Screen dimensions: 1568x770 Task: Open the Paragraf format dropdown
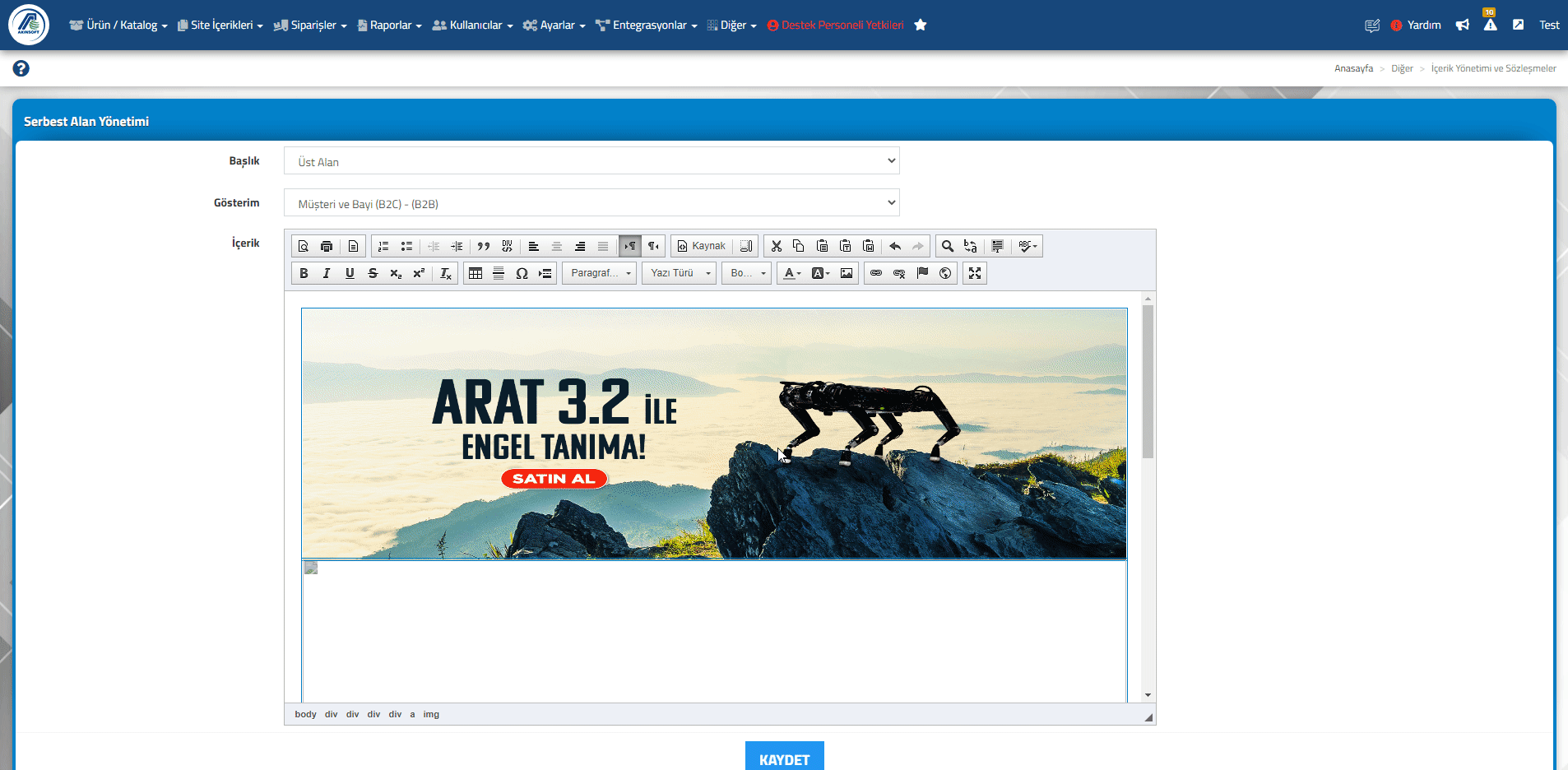pos(600,273)
